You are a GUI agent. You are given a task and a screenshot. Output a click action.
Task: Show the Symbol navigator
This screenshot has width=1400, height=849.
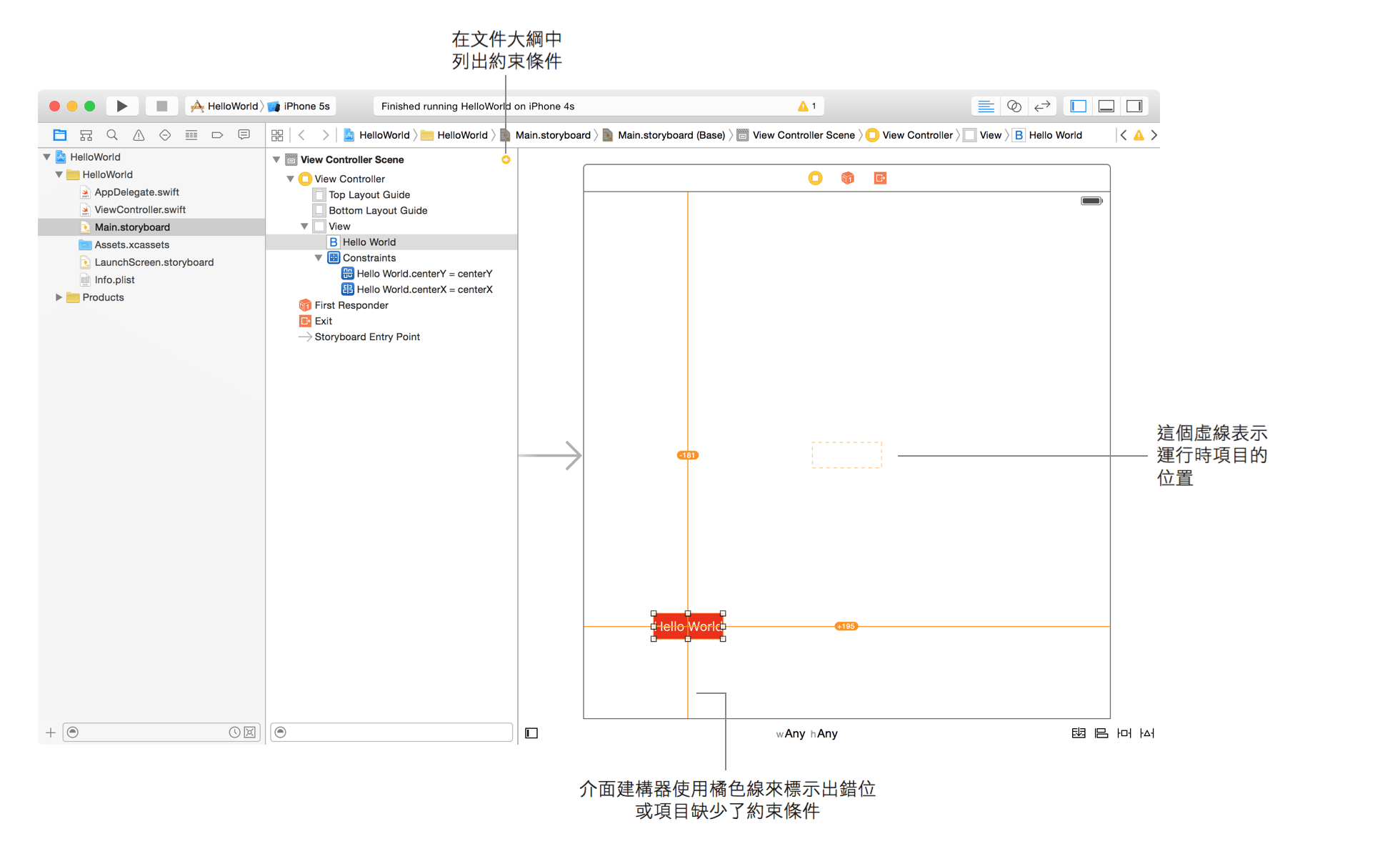(86, 135)
